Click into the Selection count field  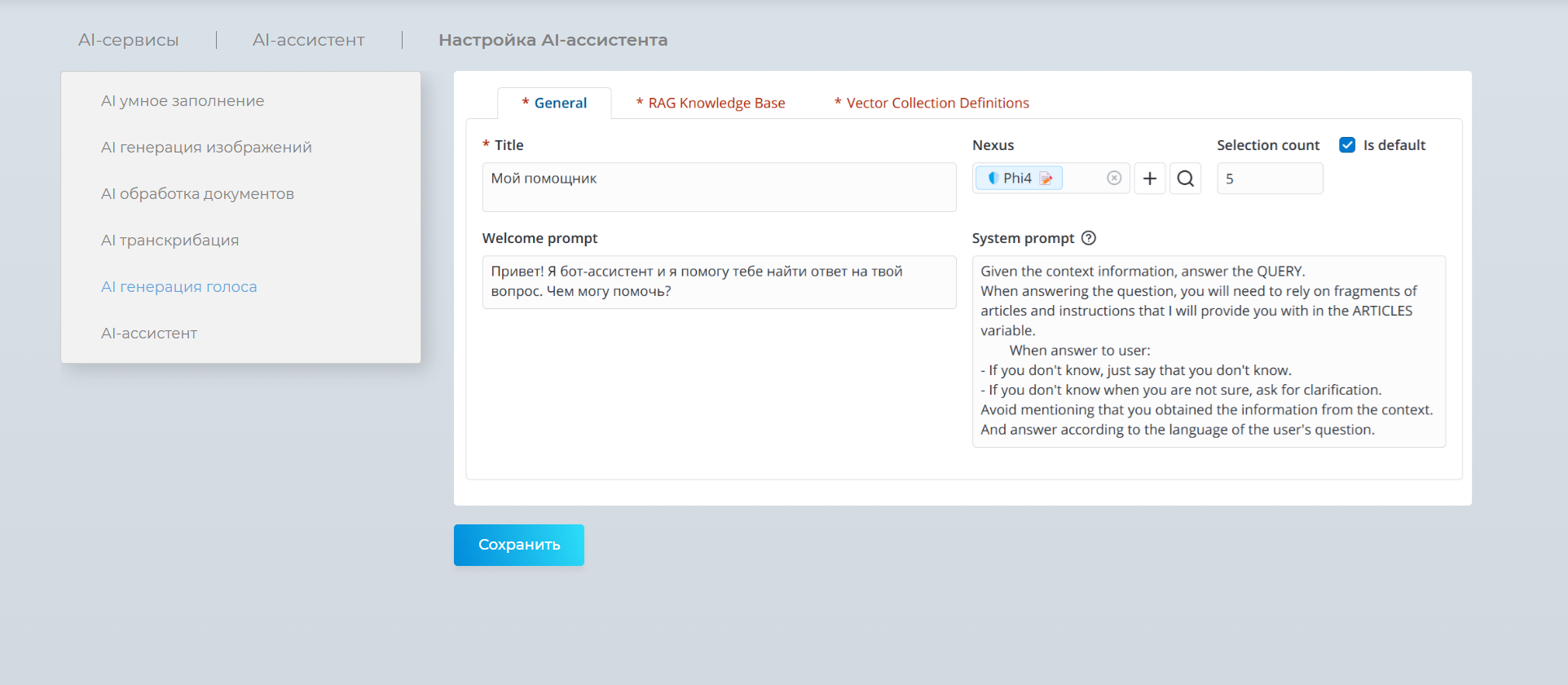click(1269, 179)
